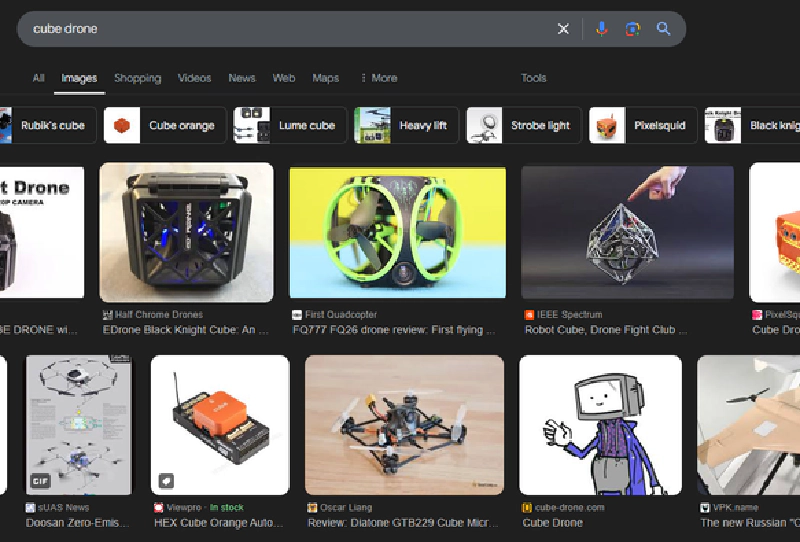Viewport: 800px width, 542px height.
Task: Switch to the Videos tab
Action: point(194,78)
